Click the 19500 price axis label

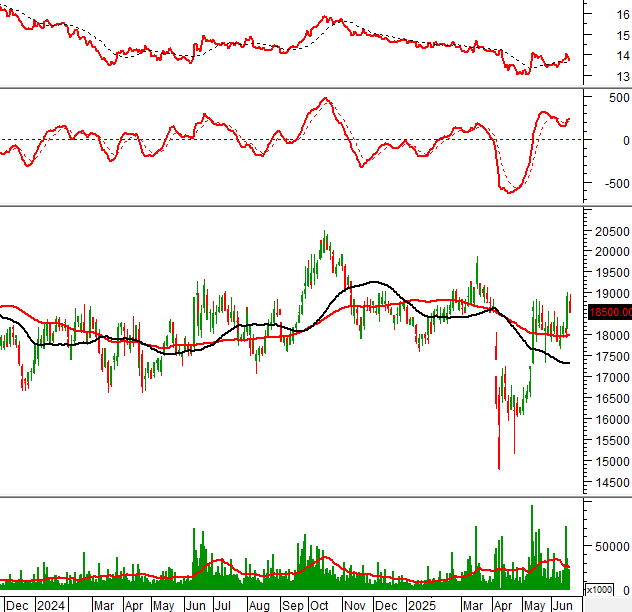point(612,273)
